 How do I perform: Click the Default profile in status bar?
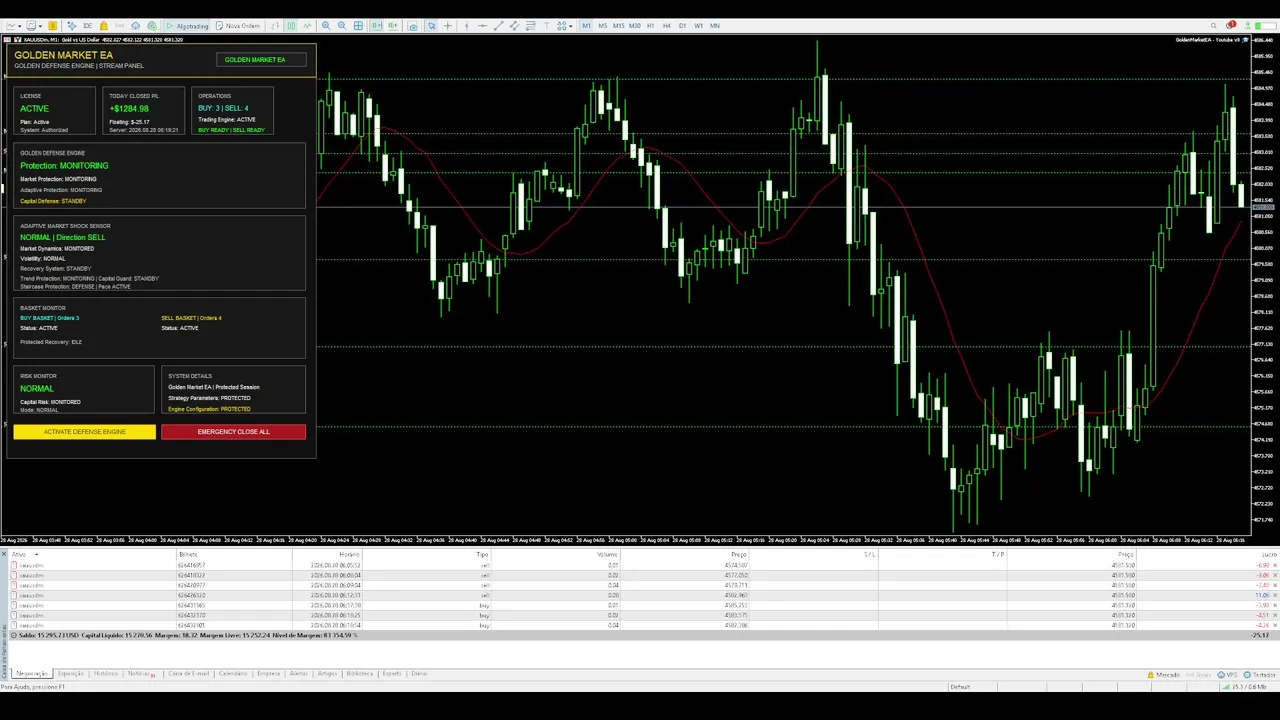tap(960, 687)
